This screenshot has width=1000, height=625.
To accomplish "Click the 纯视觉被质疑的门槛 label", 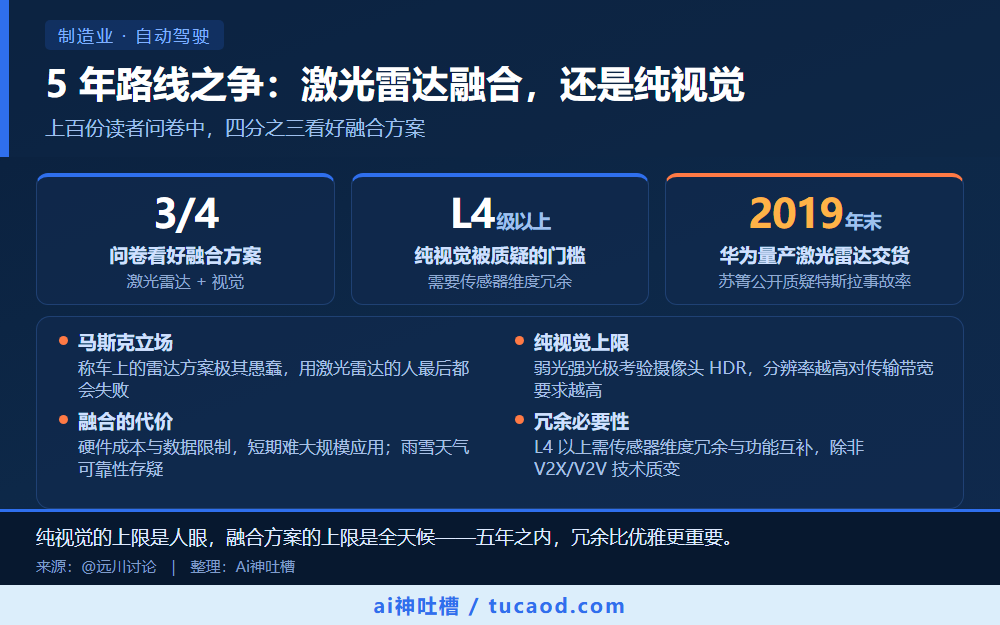I will (500, 256).
